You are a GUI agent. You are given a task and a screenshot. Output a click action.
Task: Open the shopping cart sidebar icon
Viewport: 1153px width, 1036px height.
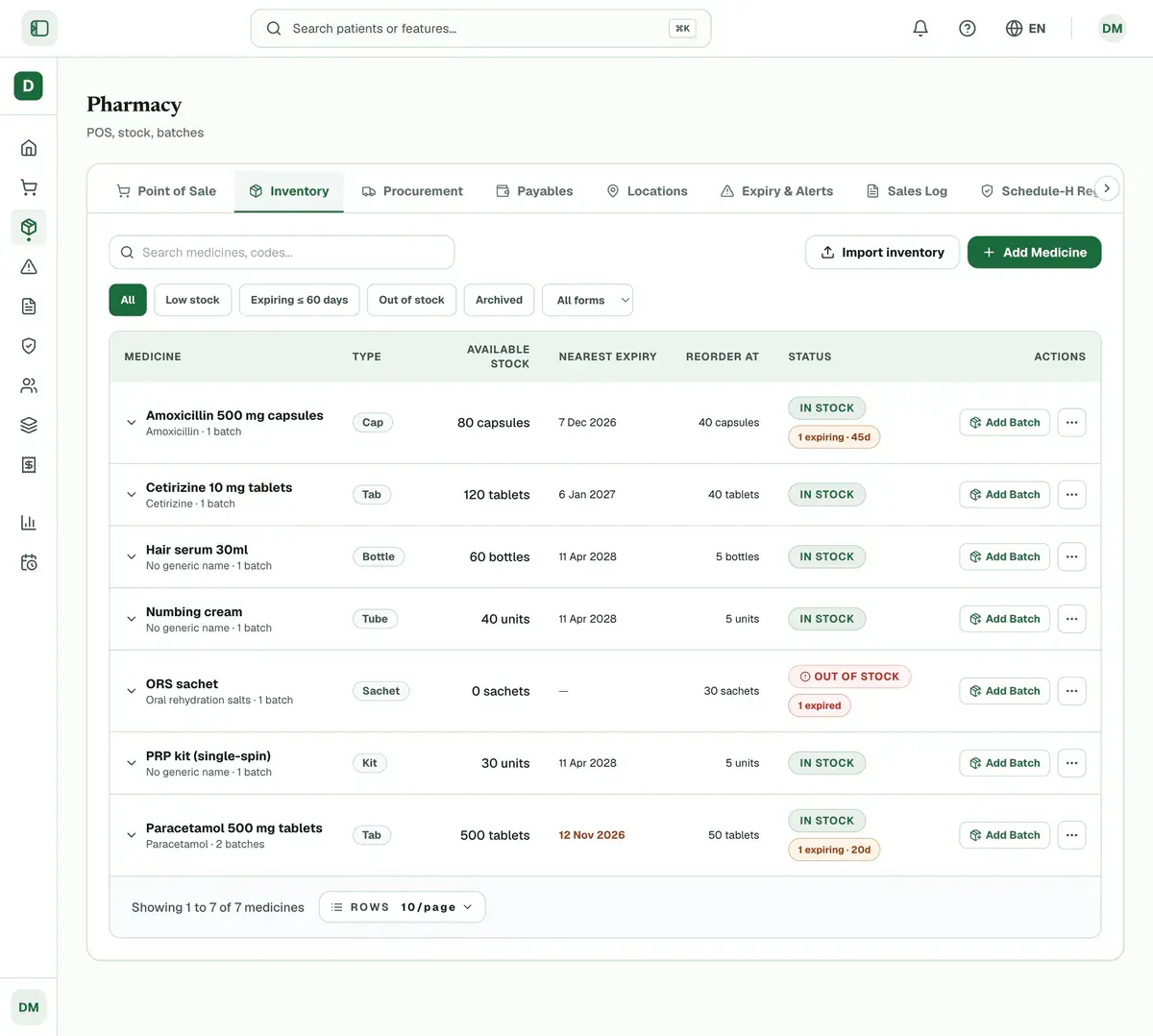point(29,187)
